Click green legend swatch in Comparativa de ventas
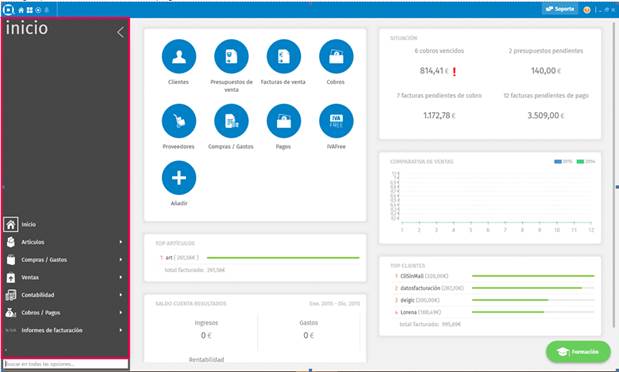 tap(580, 162)
